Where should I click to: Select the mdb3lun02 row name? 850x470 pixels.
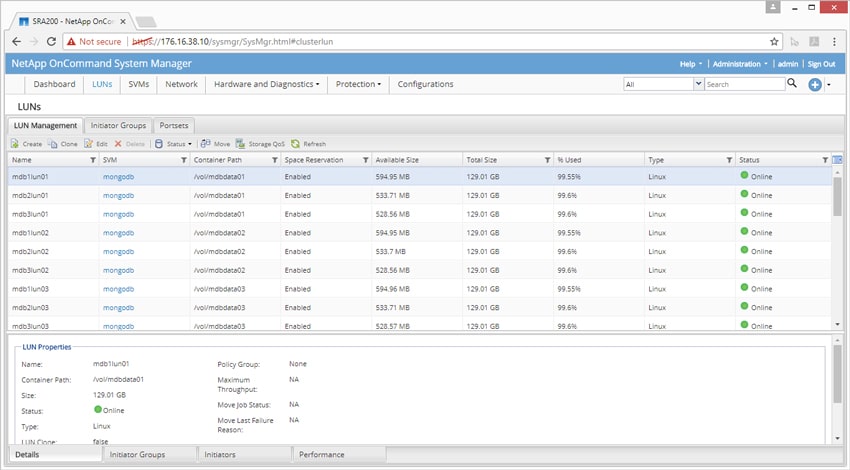(x=30, y=270)
